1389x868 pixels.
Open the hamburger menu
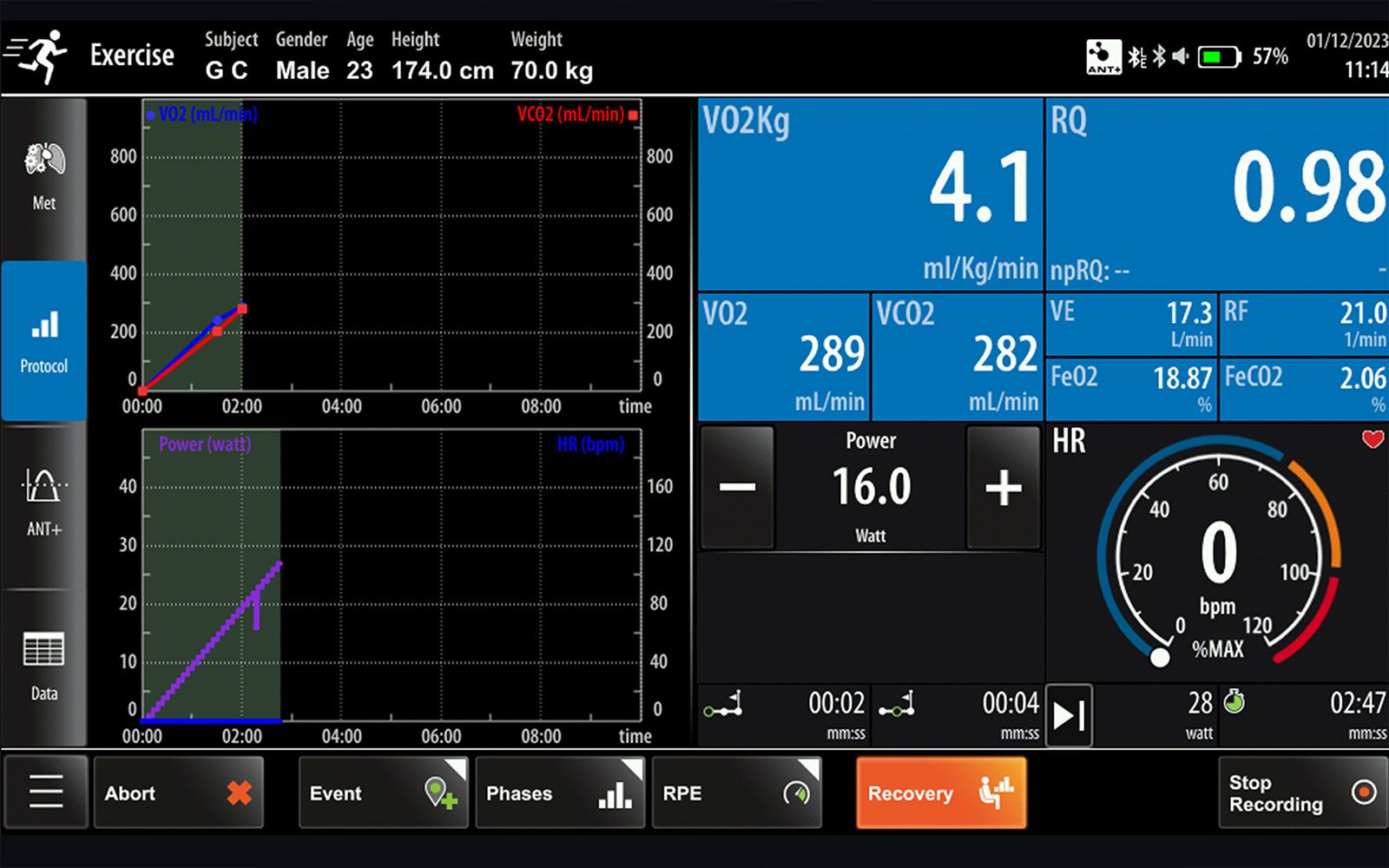46,792
